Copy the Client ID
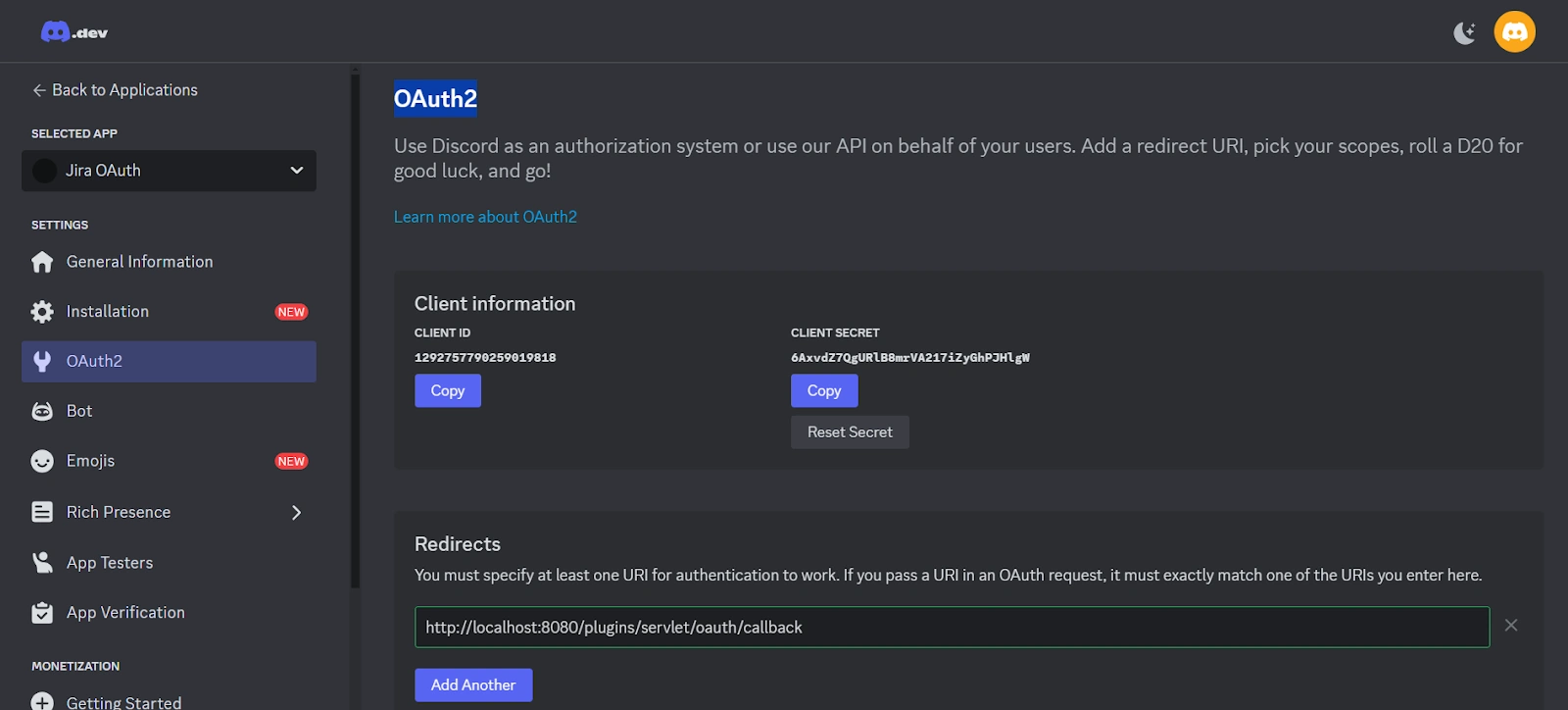Viewport: 1568px width, 710px height. pyautogui.click(x=448, y=390)
